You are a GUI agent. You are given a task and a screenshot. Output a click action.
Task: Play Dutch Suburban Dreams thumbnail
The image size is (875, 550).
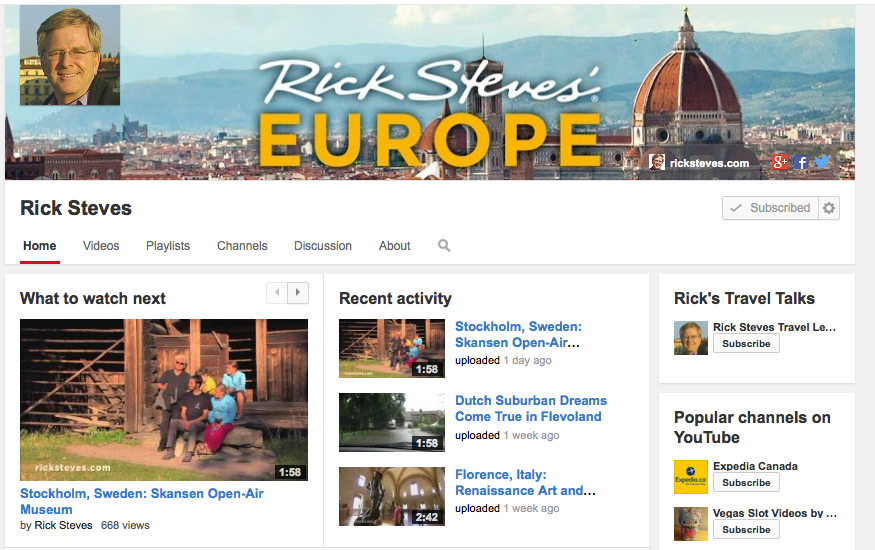click(x=392, y=422)
